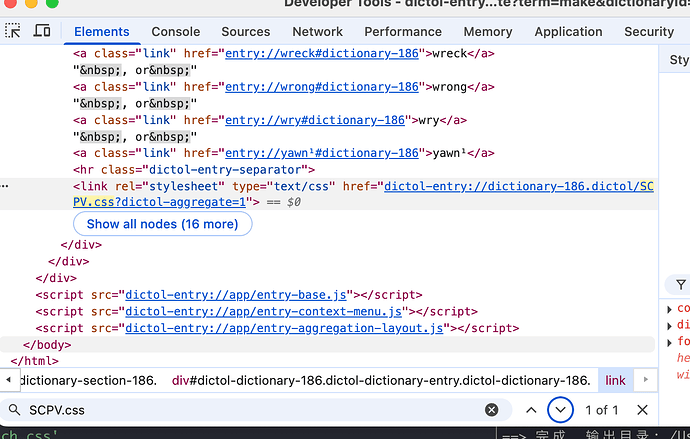Screen dimensions: 690x439
Task: Go to the next search result
Action: (560, 410)
